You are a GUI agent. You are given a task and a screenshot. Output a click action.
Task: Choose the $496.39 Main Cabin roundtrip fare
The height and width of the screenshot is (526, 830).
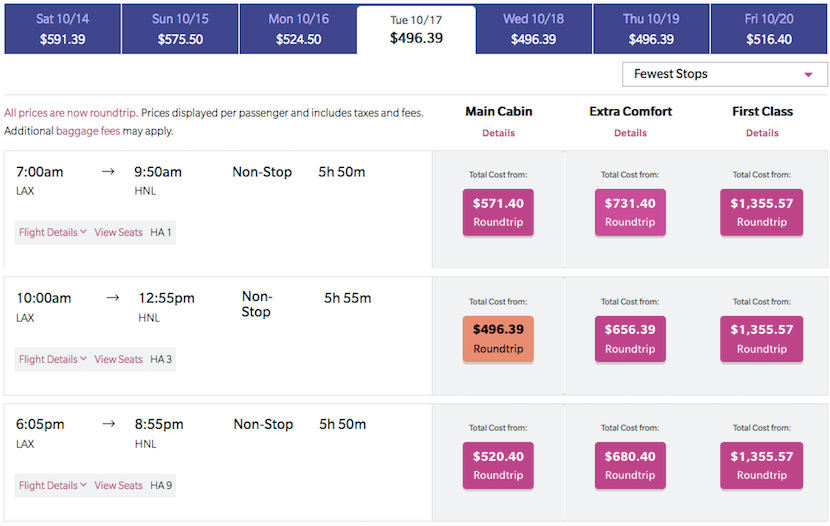(498, 338)
